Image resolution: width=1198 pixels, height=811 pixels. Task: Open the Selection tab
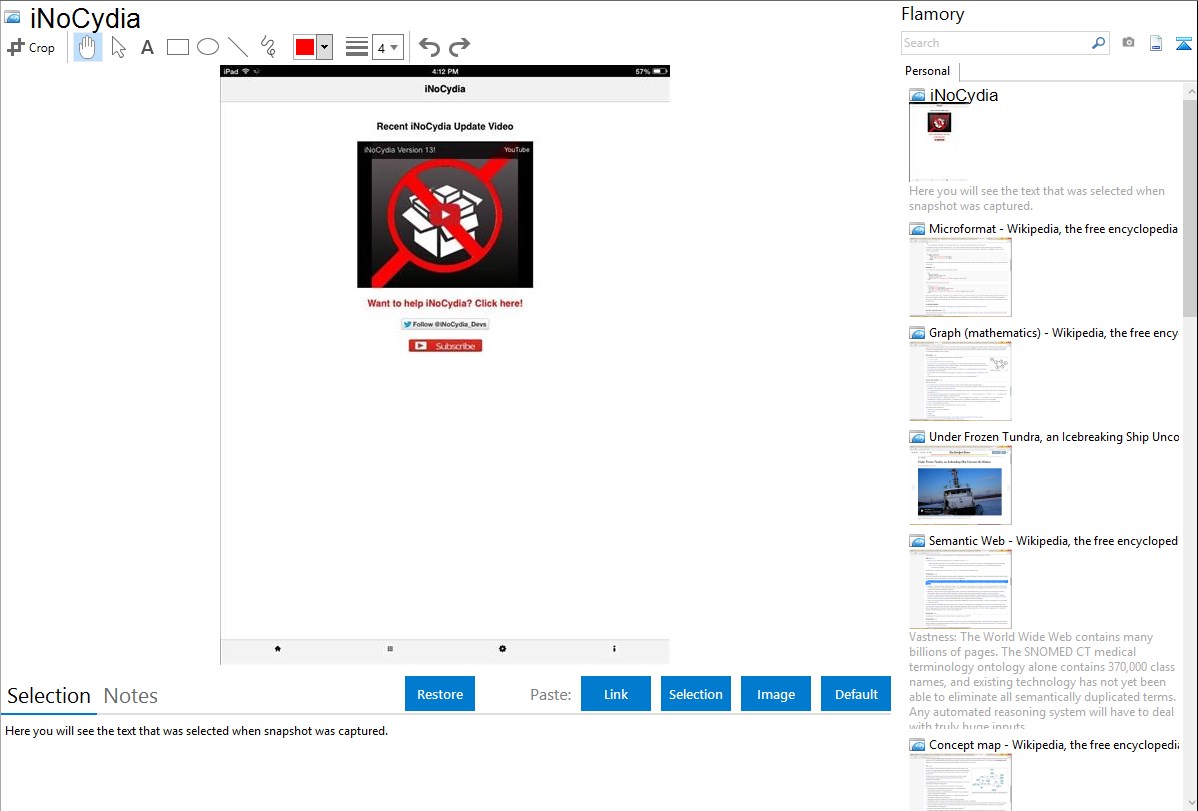49,696
